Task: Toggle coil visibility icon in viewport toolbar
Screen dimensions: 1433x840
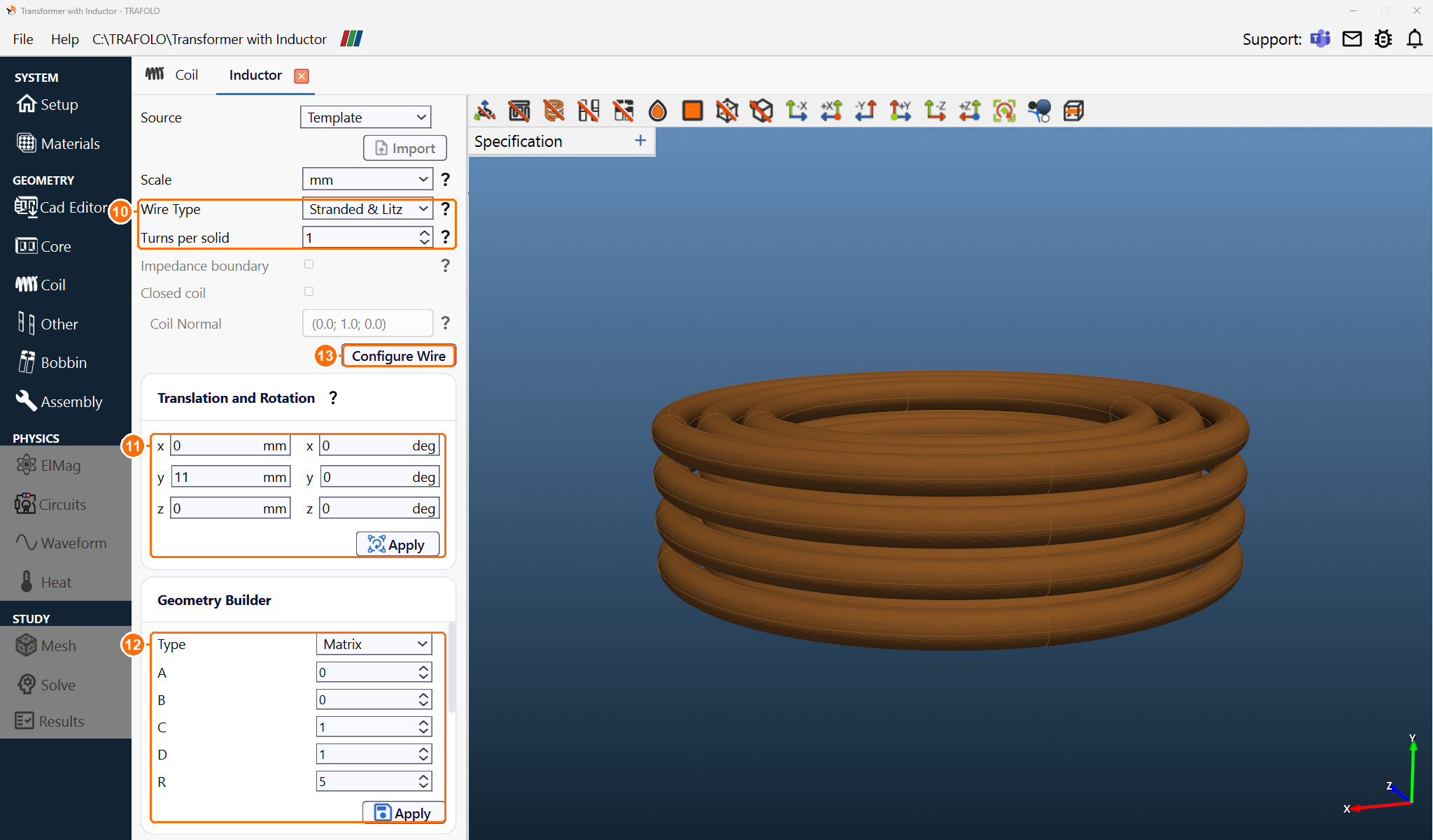Action: click(553, 111)
